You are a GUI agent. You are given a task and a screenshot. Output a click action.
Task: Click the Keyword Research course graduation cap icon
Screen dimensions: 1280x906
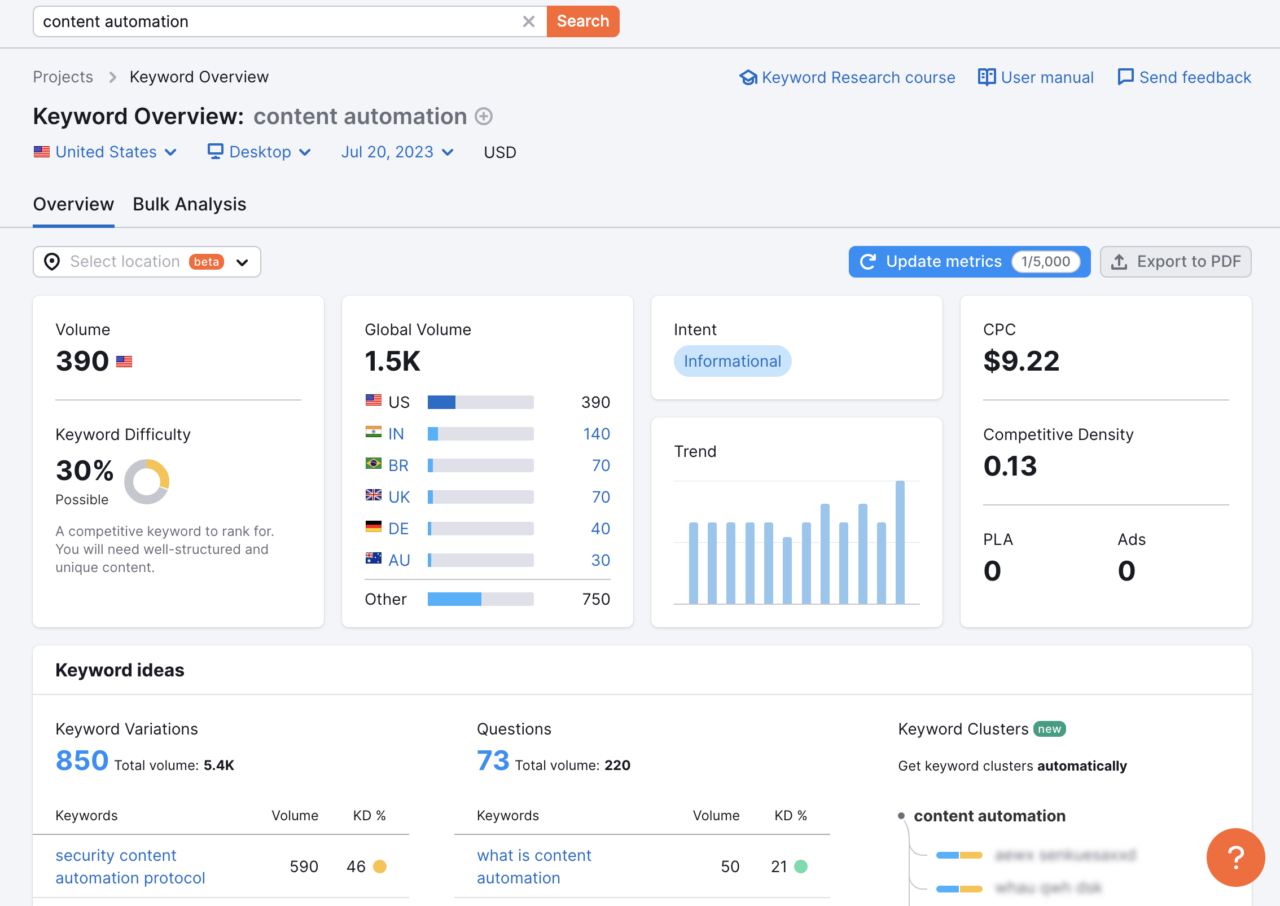[748, 77]
